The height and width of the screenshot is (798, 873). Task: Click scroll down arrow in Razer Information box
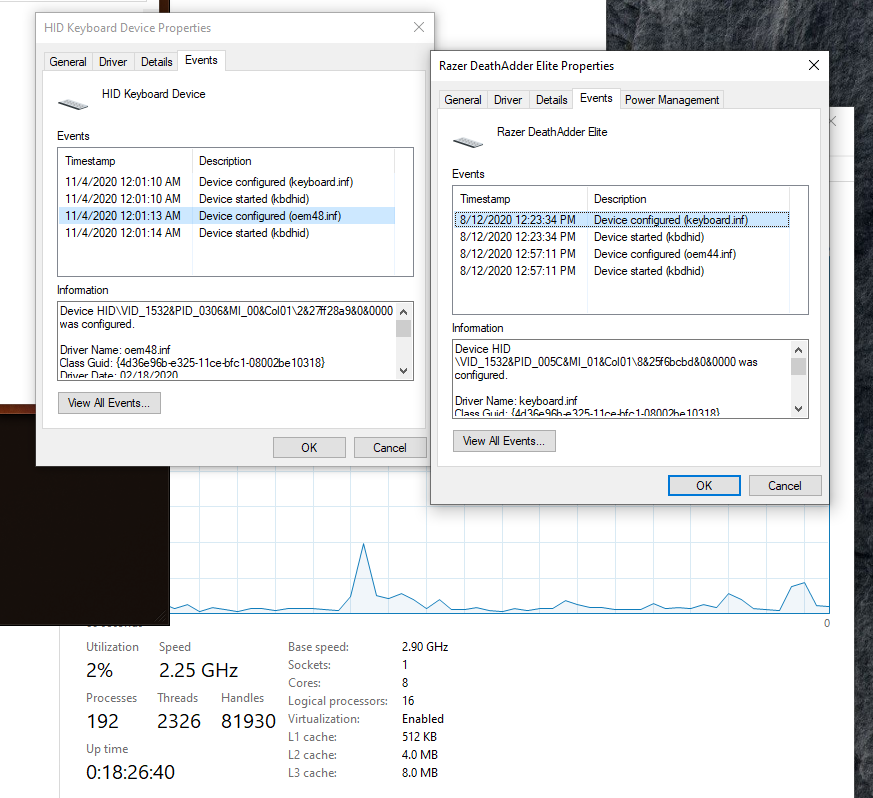[x=798, y=409]
